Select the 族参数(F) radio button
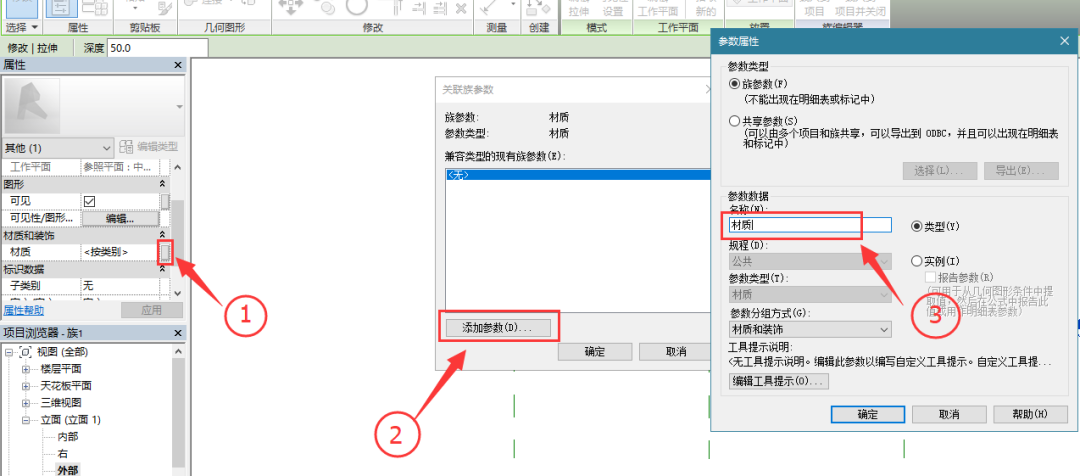 734,83
